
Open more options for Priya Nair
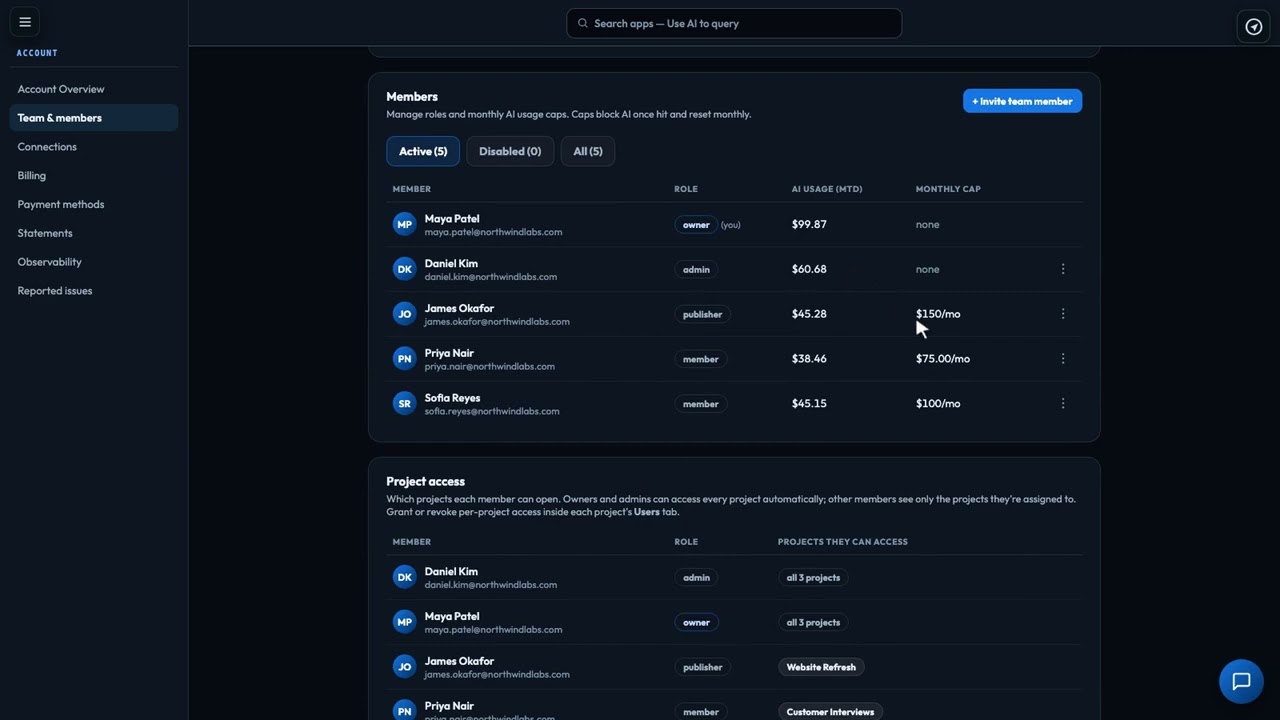[1063, 359]
